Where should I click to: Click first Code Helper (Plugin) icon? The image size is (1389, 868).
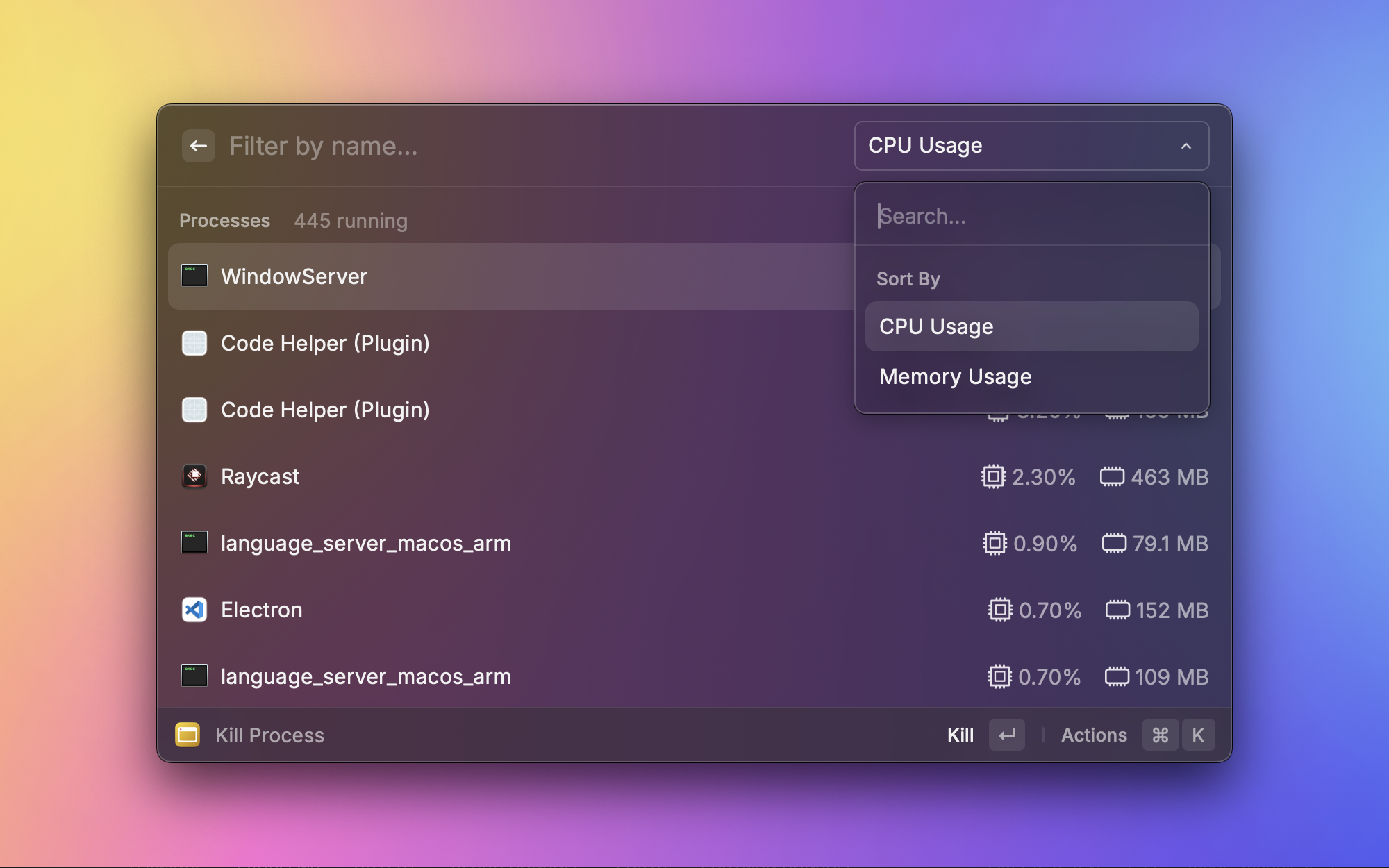coord(194,343)
